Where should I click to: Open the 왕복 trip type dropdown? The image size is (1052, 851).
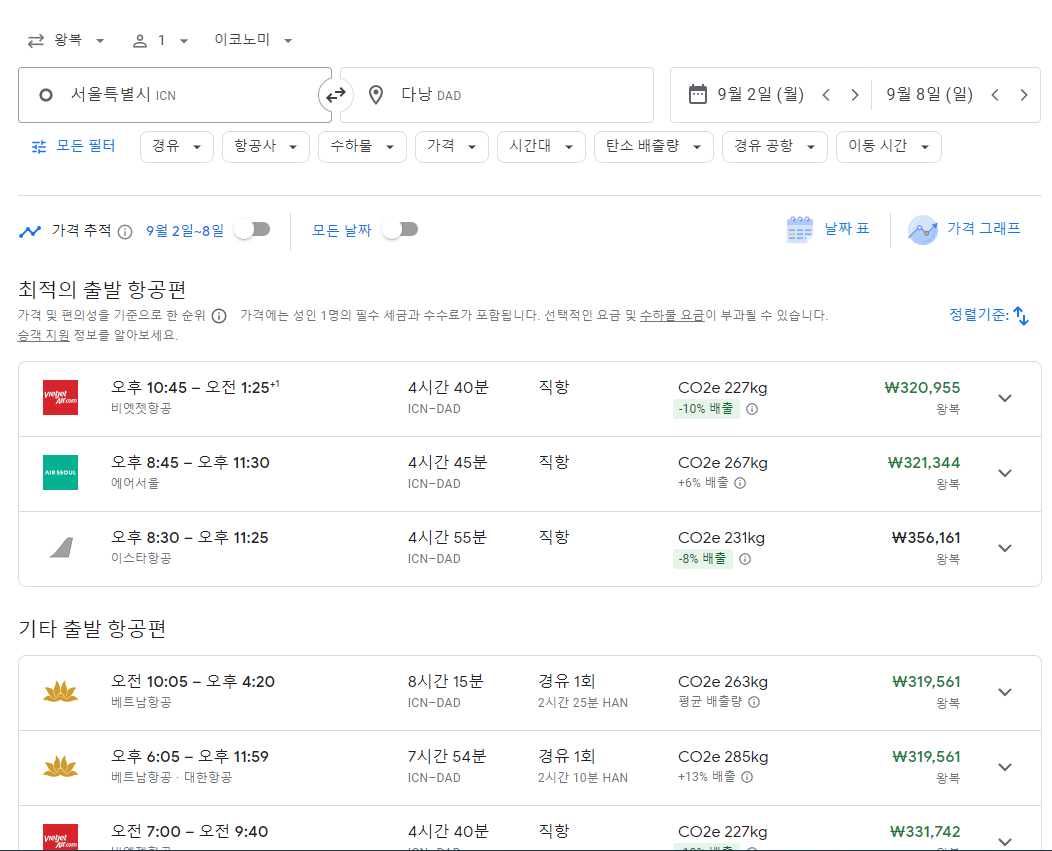65,40
